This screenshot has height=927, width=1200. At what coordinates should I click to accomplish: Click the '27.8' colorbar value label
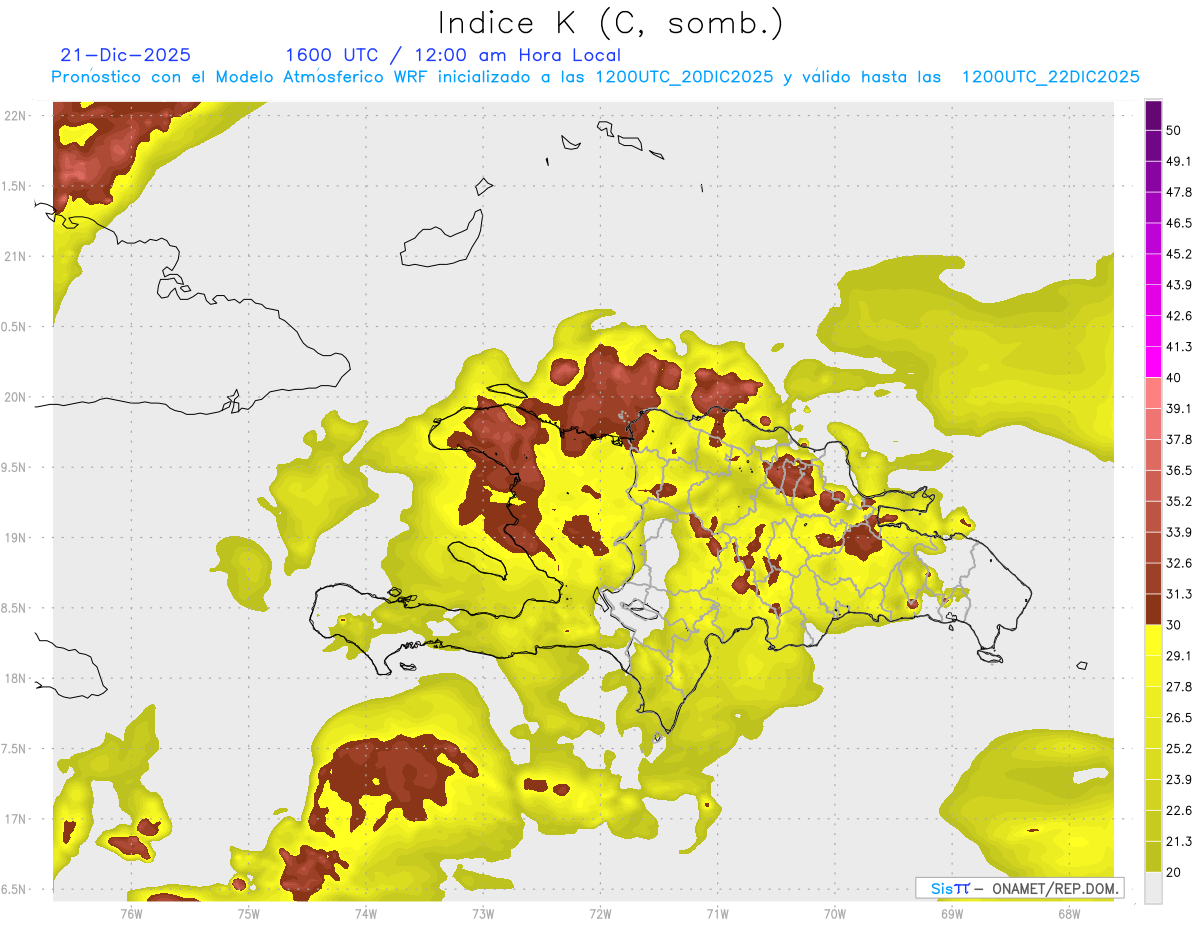[1179, 687]
